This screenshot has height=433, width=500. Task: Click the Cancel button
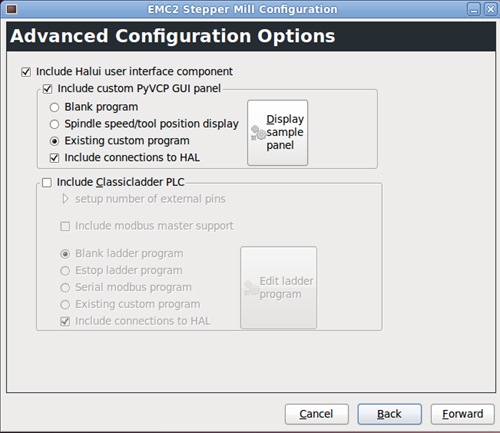pos(317,414)
